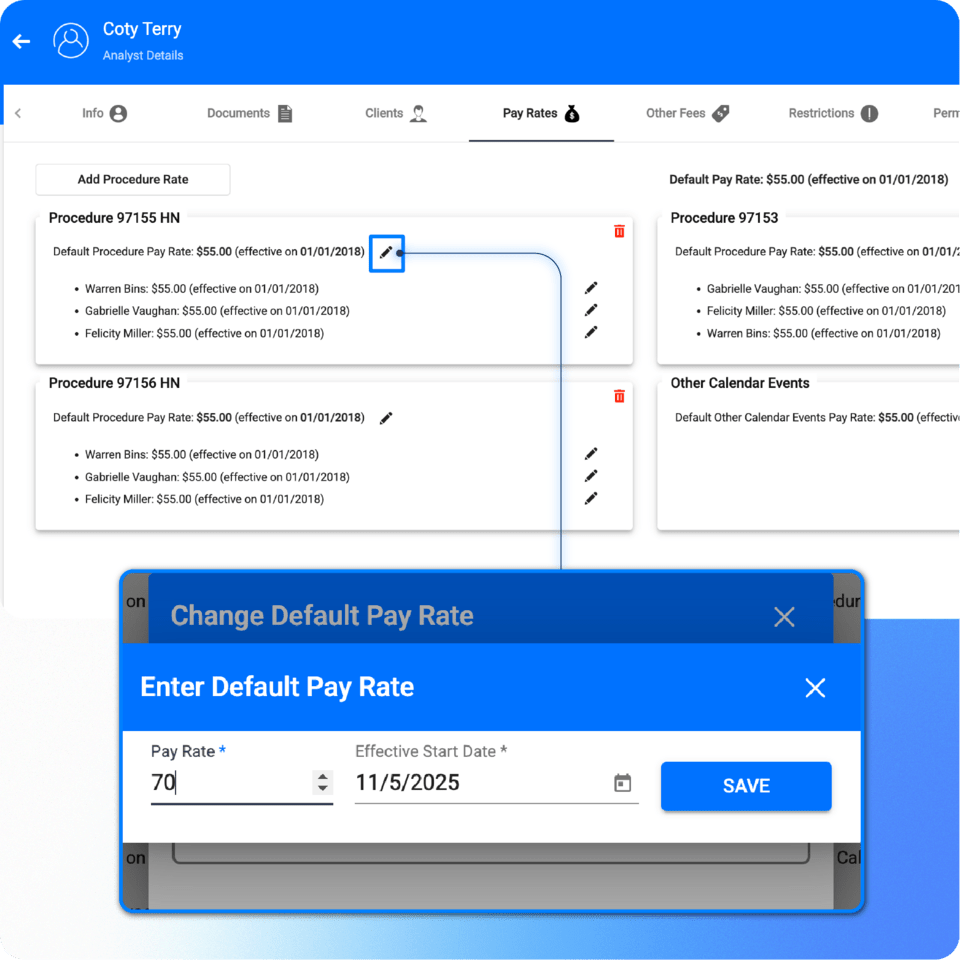This screenshot has height=960, width=960.
Task: Click the left chevron to scroll the tabs
Action: [x=18, y=113]
